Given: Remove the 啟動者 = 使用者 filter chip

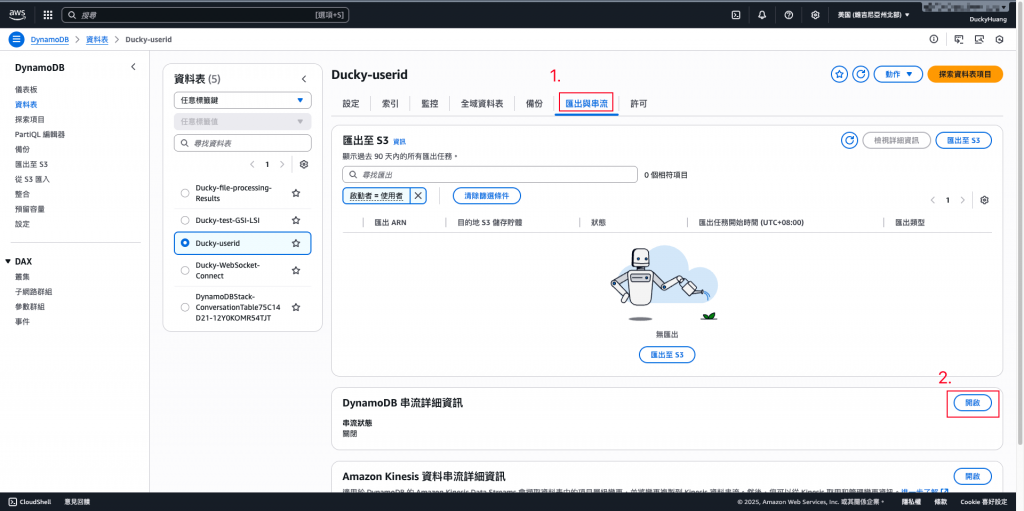Looking at the screenshot, I should coord(418,195).
